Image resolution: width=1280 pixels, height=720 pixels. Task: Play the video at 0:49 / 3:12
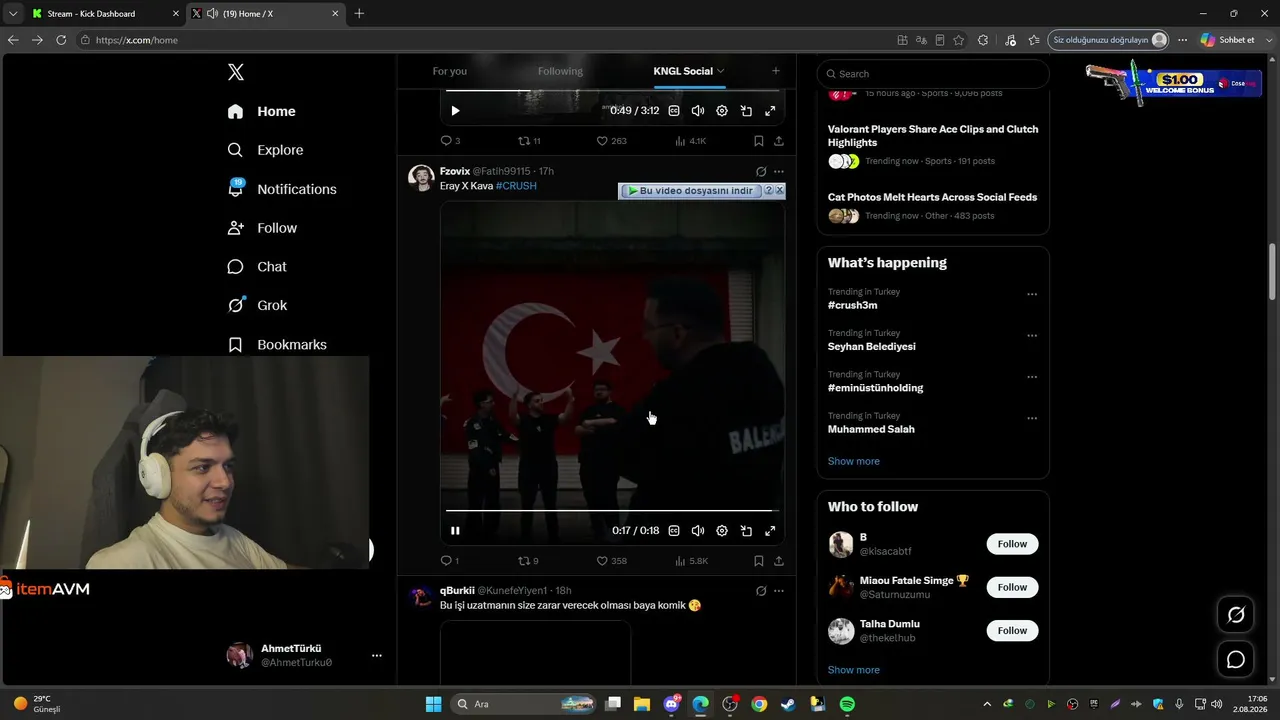(x=455, y=111)
